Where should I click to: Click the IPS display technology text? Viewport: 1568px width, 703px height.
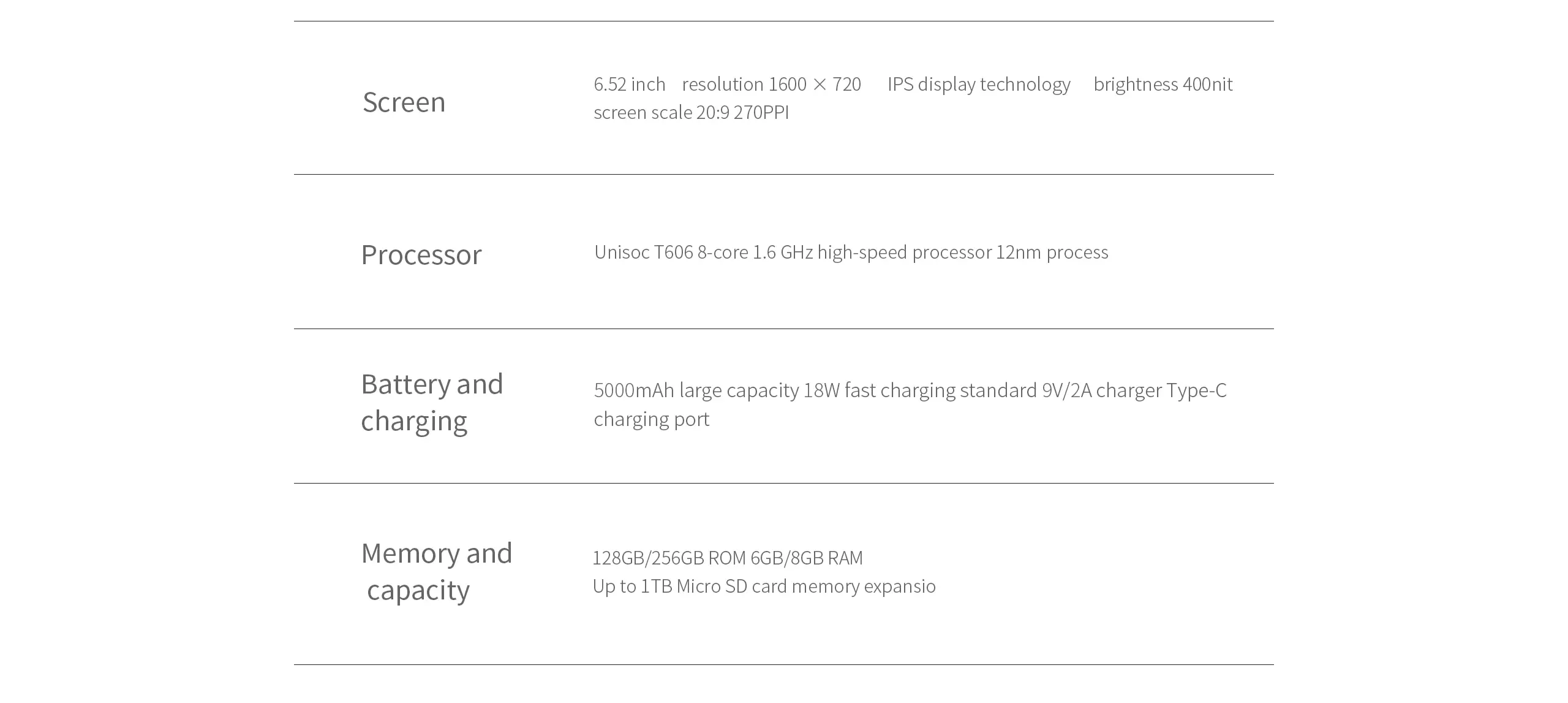pos(979,84)
